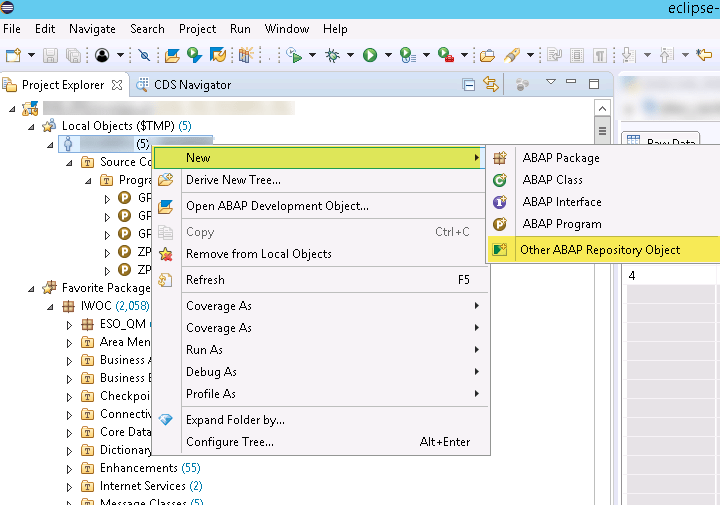Click the Collapse All icon in Project Explorer
Image resolution: width=720 pixels, height=505 pixels.
(469, 85)
